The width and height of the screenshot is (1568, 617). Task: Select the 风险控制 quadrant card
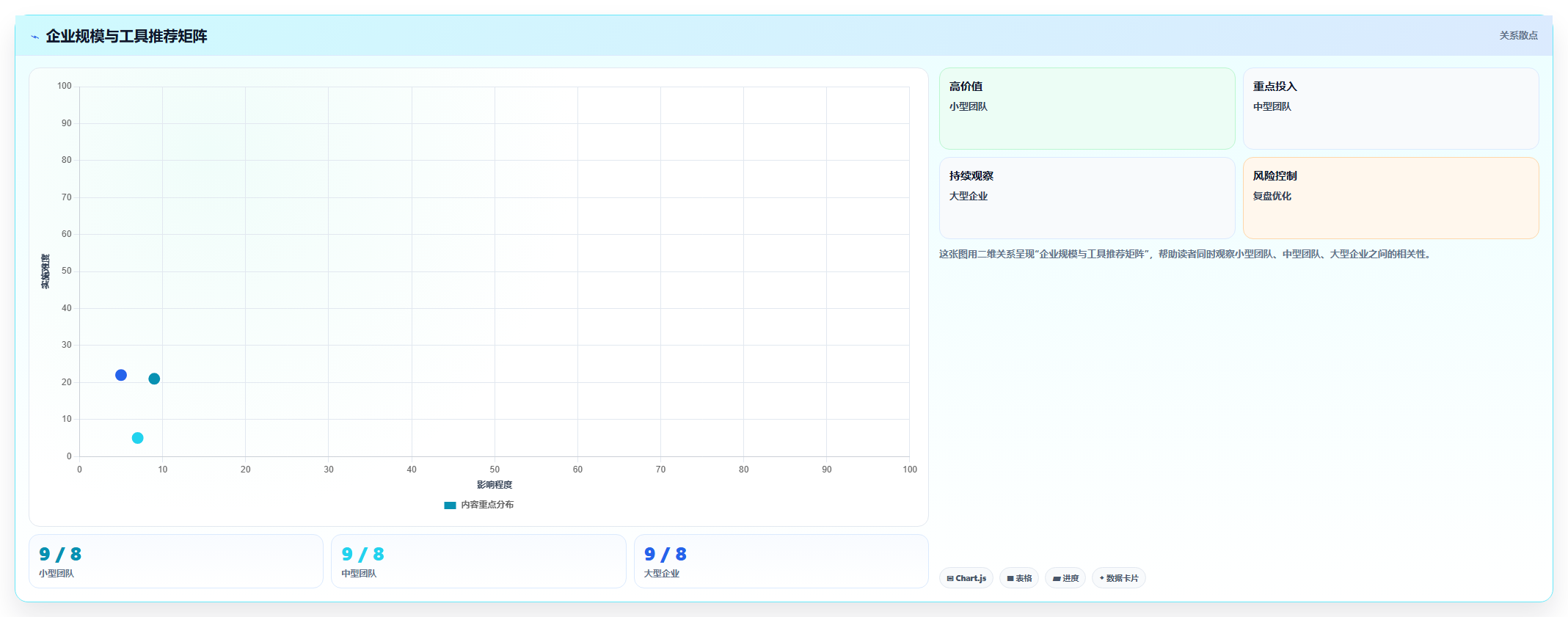1391,198
